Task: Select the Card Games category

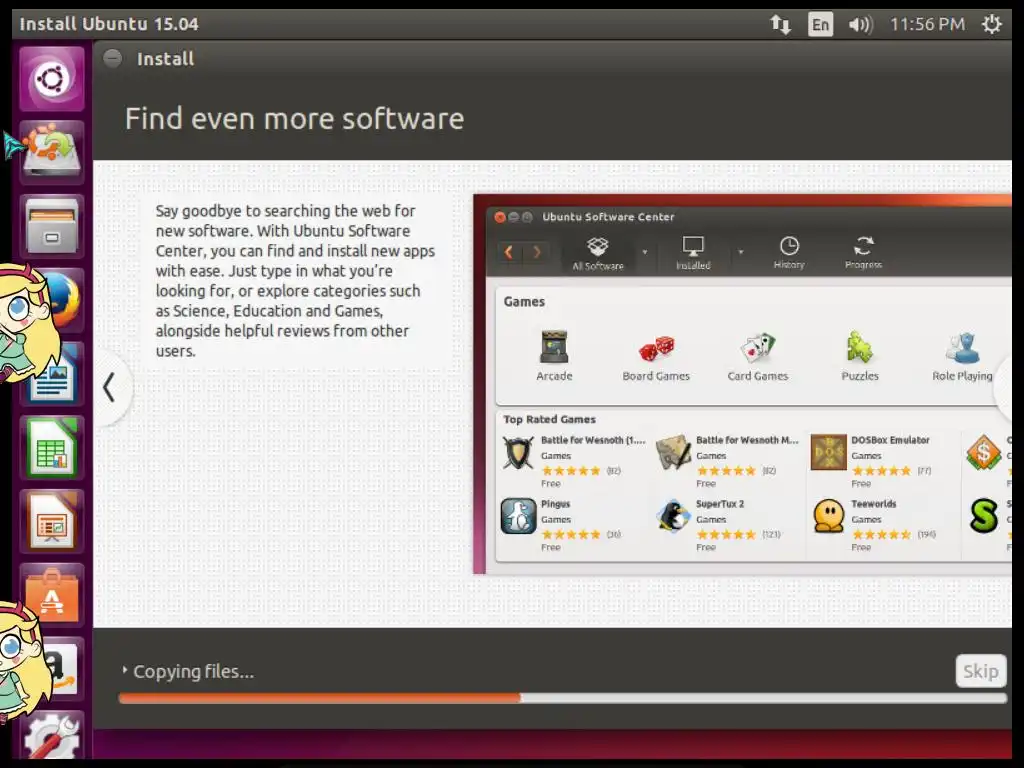Action: click(758, 356)
